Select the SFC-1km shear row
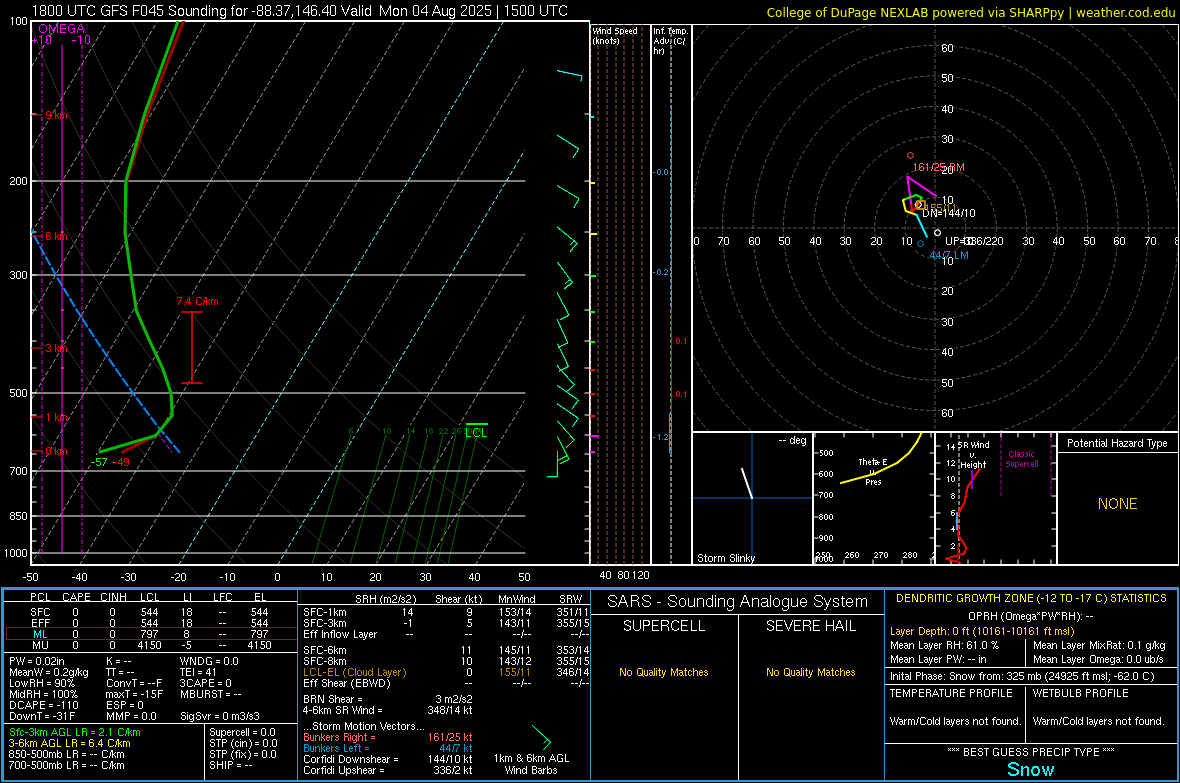This screenshot has height=783, width=1180. [x=446, y=612]
